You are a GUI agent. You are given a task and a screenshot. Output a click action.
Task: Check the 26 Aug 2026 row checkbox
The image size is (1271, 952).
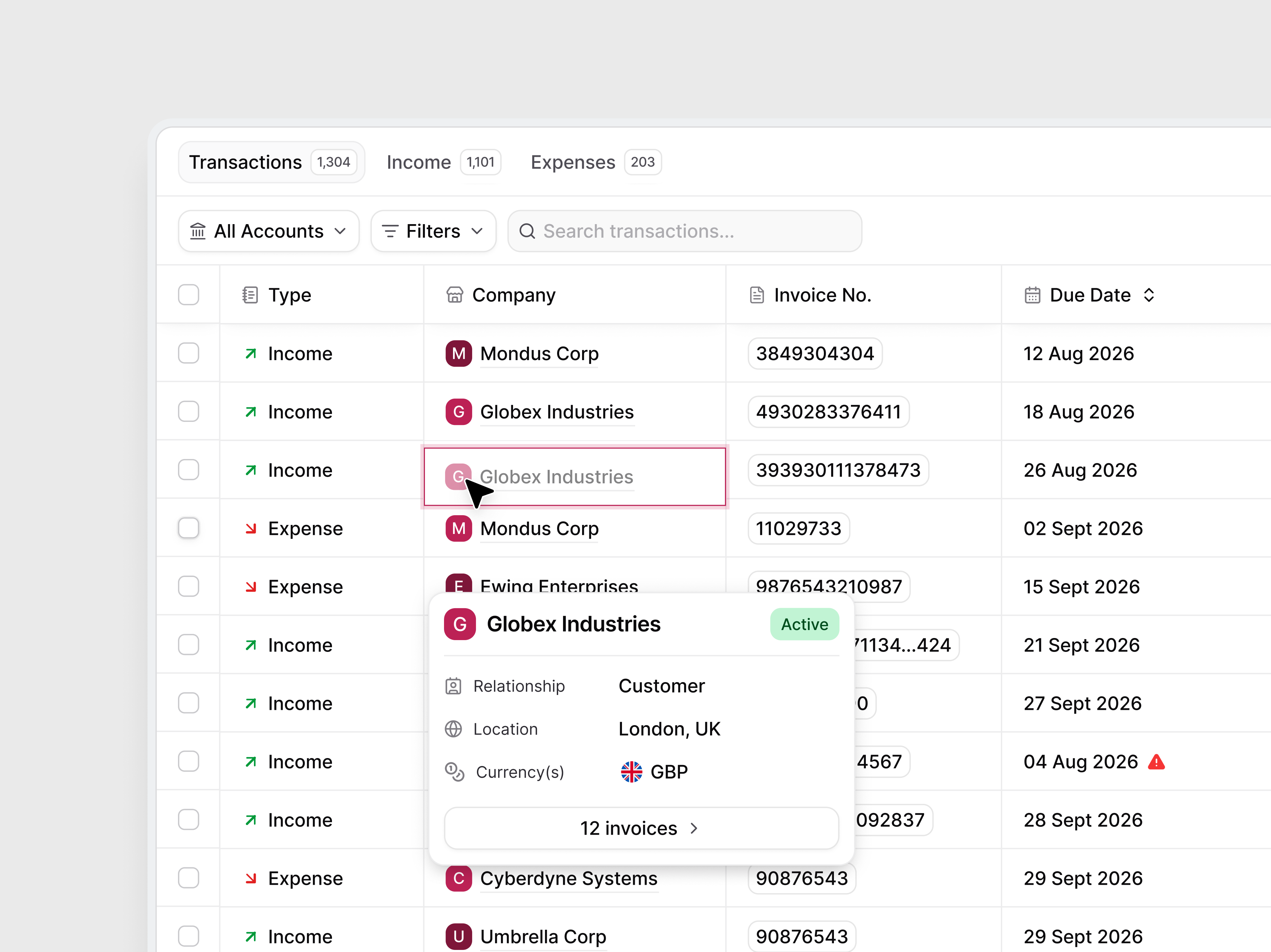188,469
